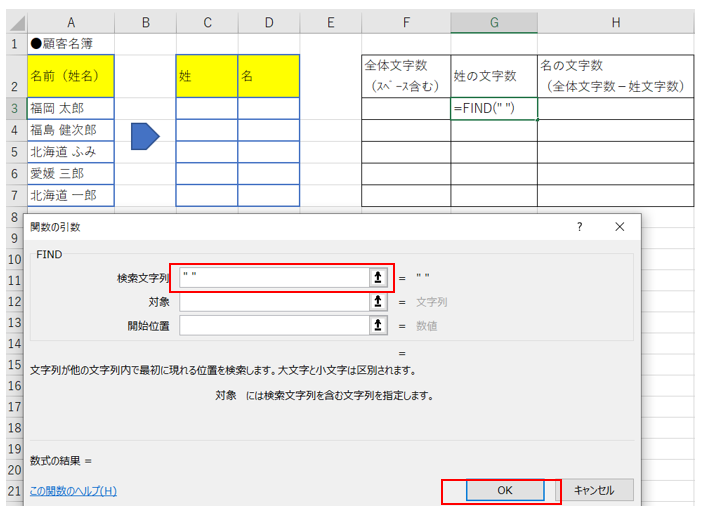
Task: Select the column G header
Action: 494,22
